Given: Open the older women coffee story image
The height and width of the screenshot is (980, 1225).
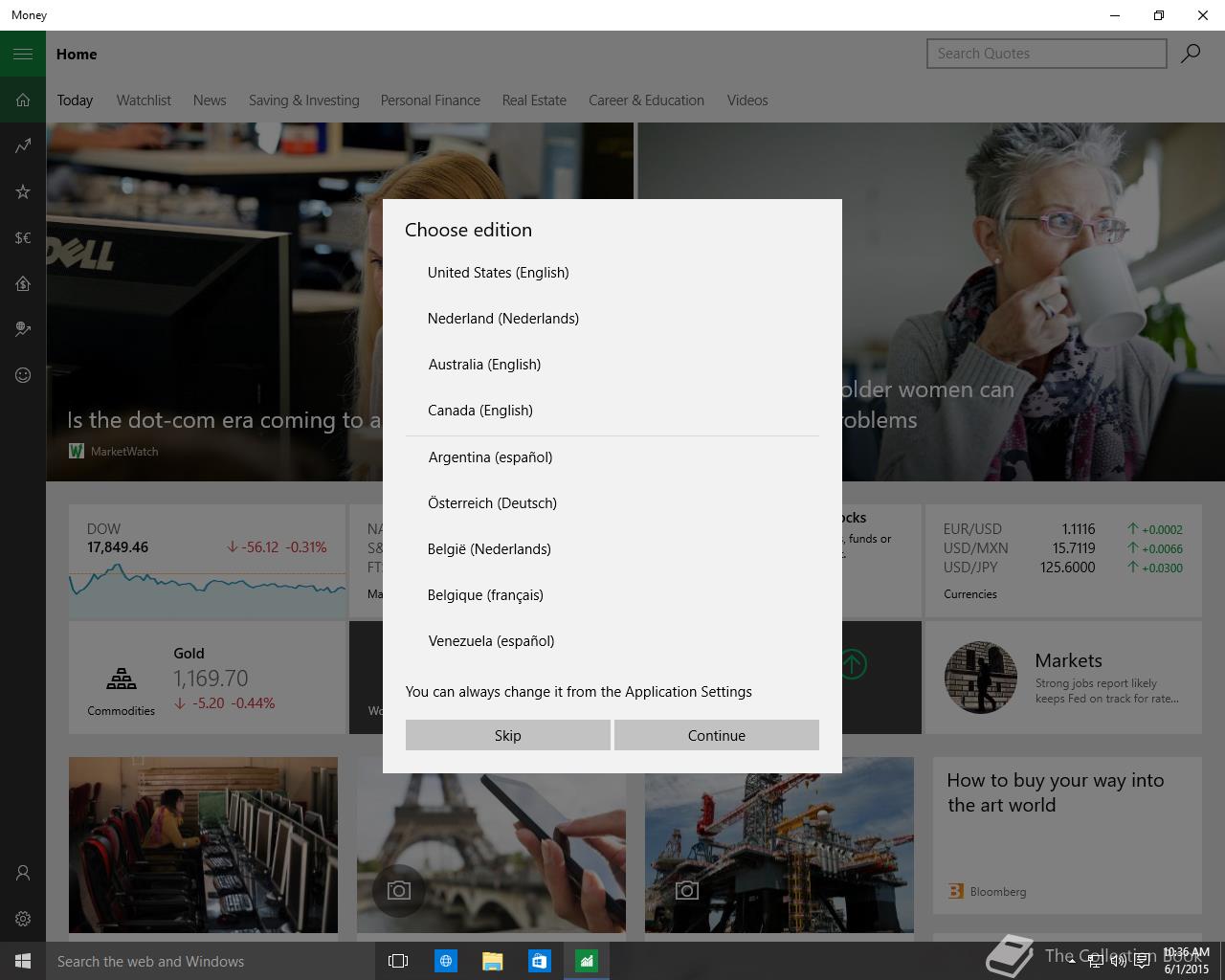Looking at the screenshot, I should (1034, 301).
